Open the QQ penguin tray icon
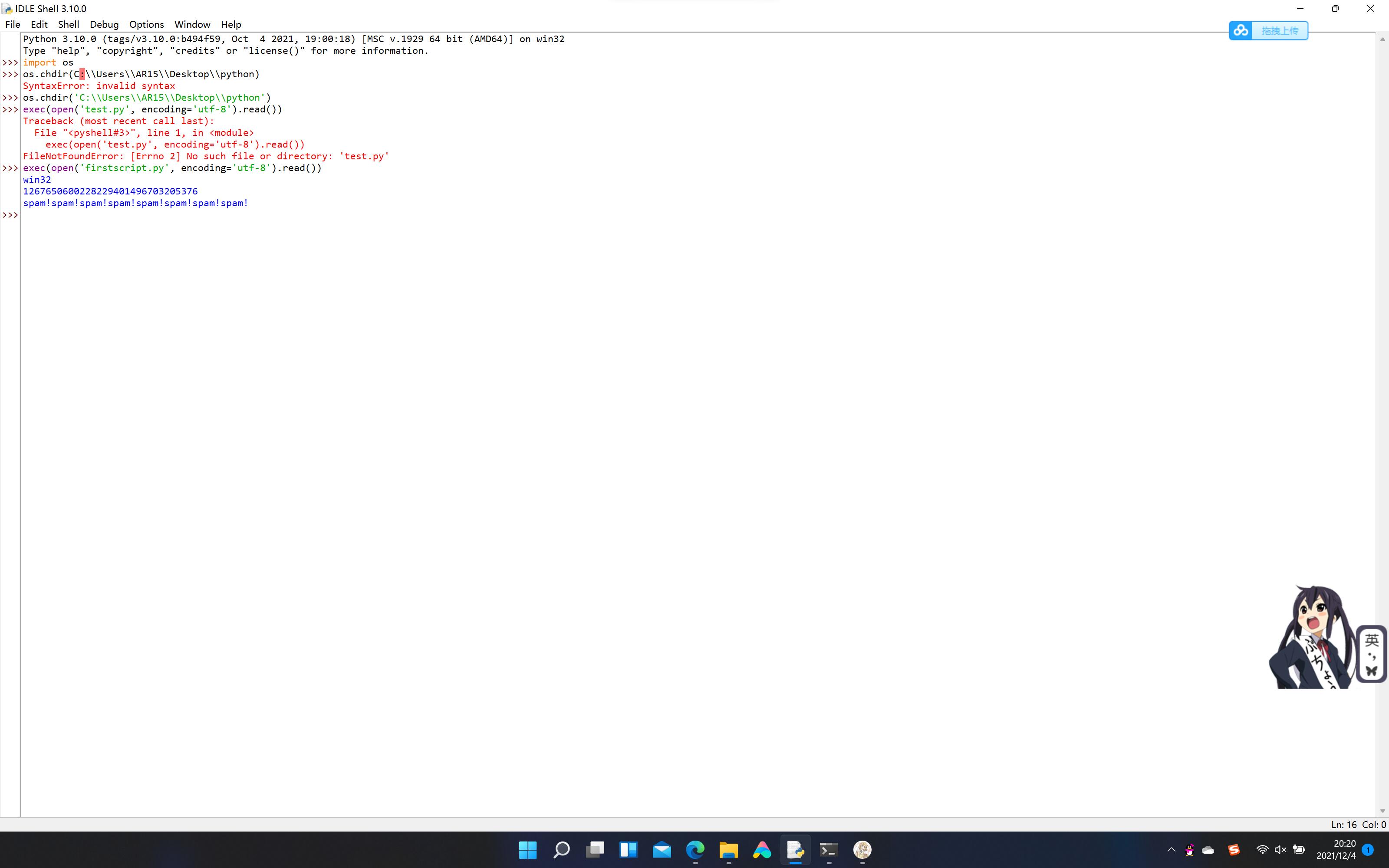 point(1189,850)
